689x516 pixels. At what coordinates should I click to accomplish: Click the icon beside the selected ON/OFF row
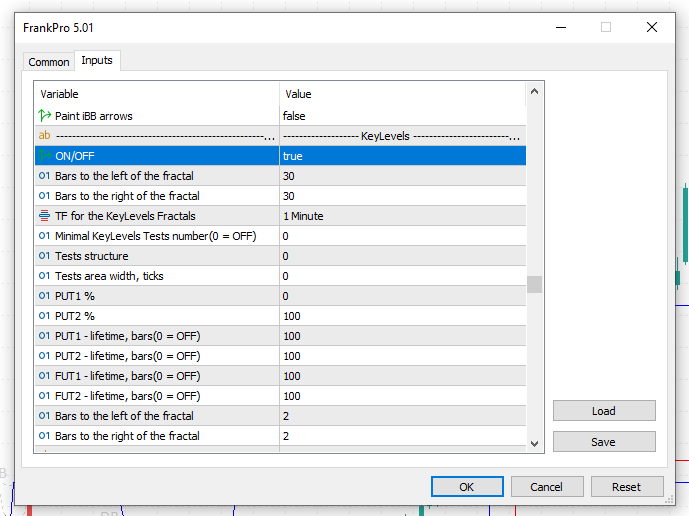pyautogui.click(x=44, y=156)
